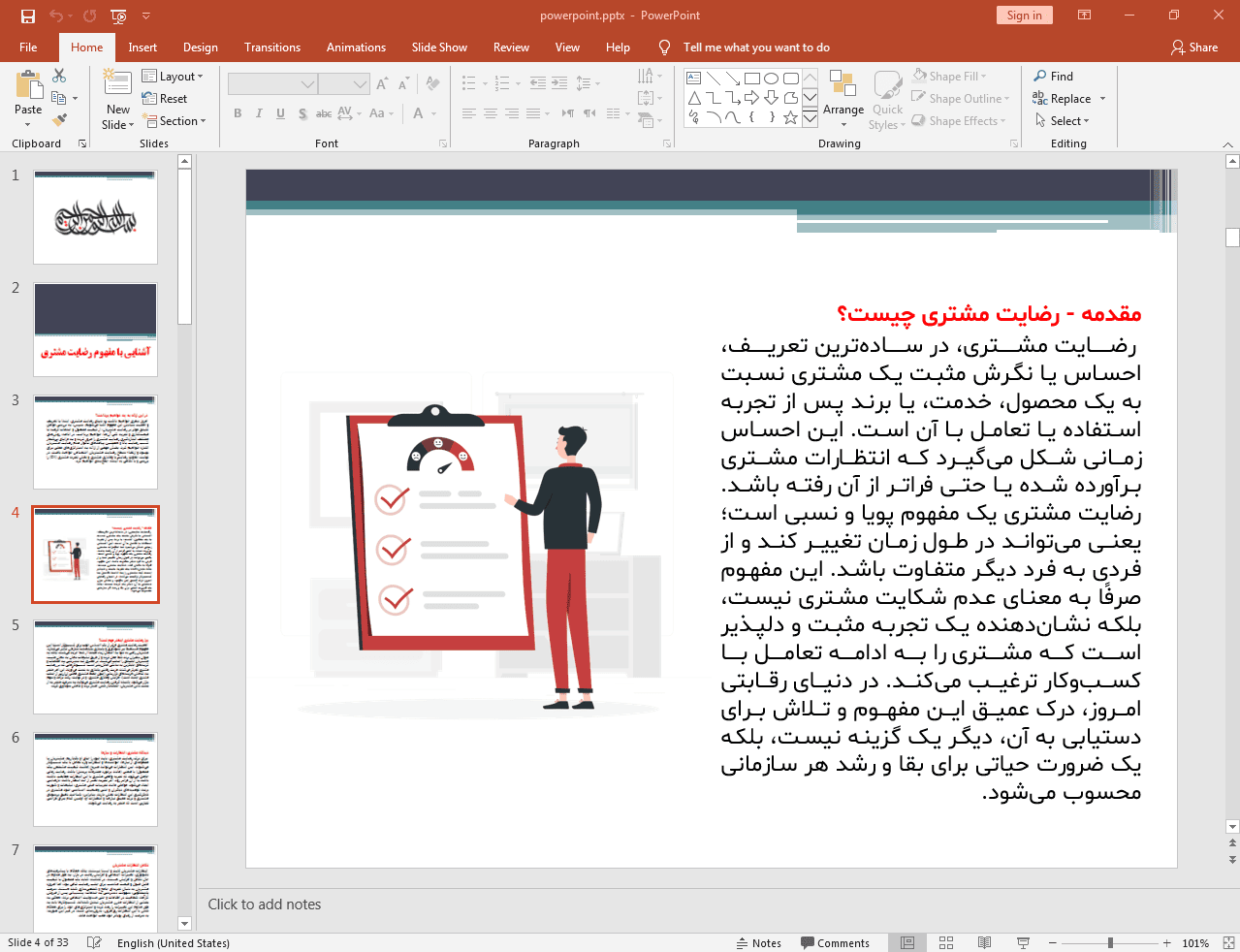Toggle the Comments pane
This screenshot has height=952, width=1240.
point(835,942)
